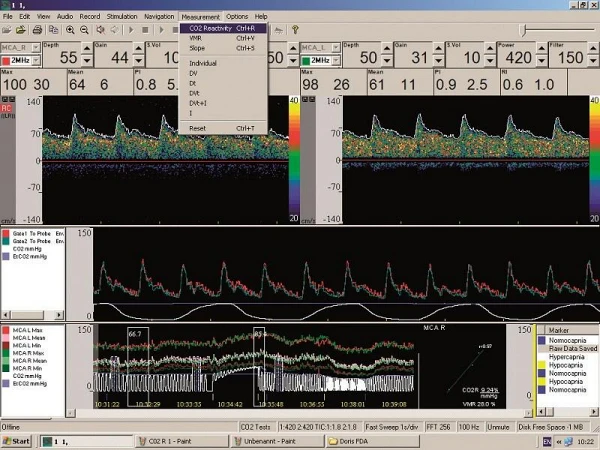This screenshot has height=450, width=600.
Task: Click the speaker audio toolbar icon
Action: point(99,30)
